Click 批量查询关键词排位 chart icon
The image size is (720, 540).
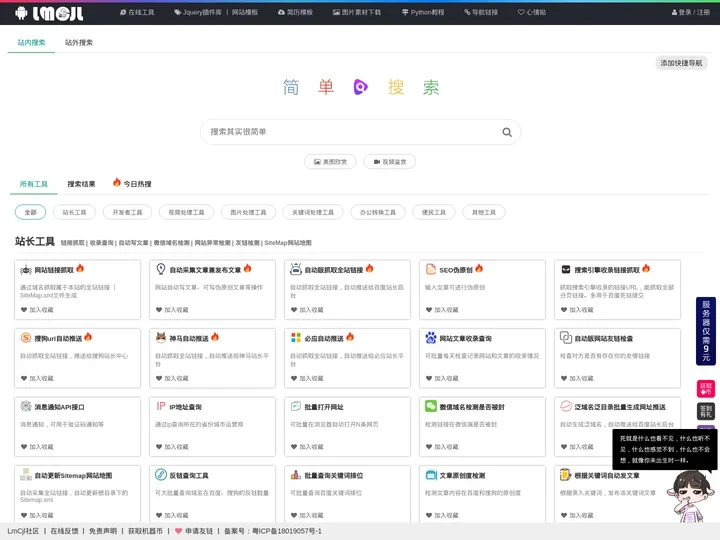pos(296,475)
